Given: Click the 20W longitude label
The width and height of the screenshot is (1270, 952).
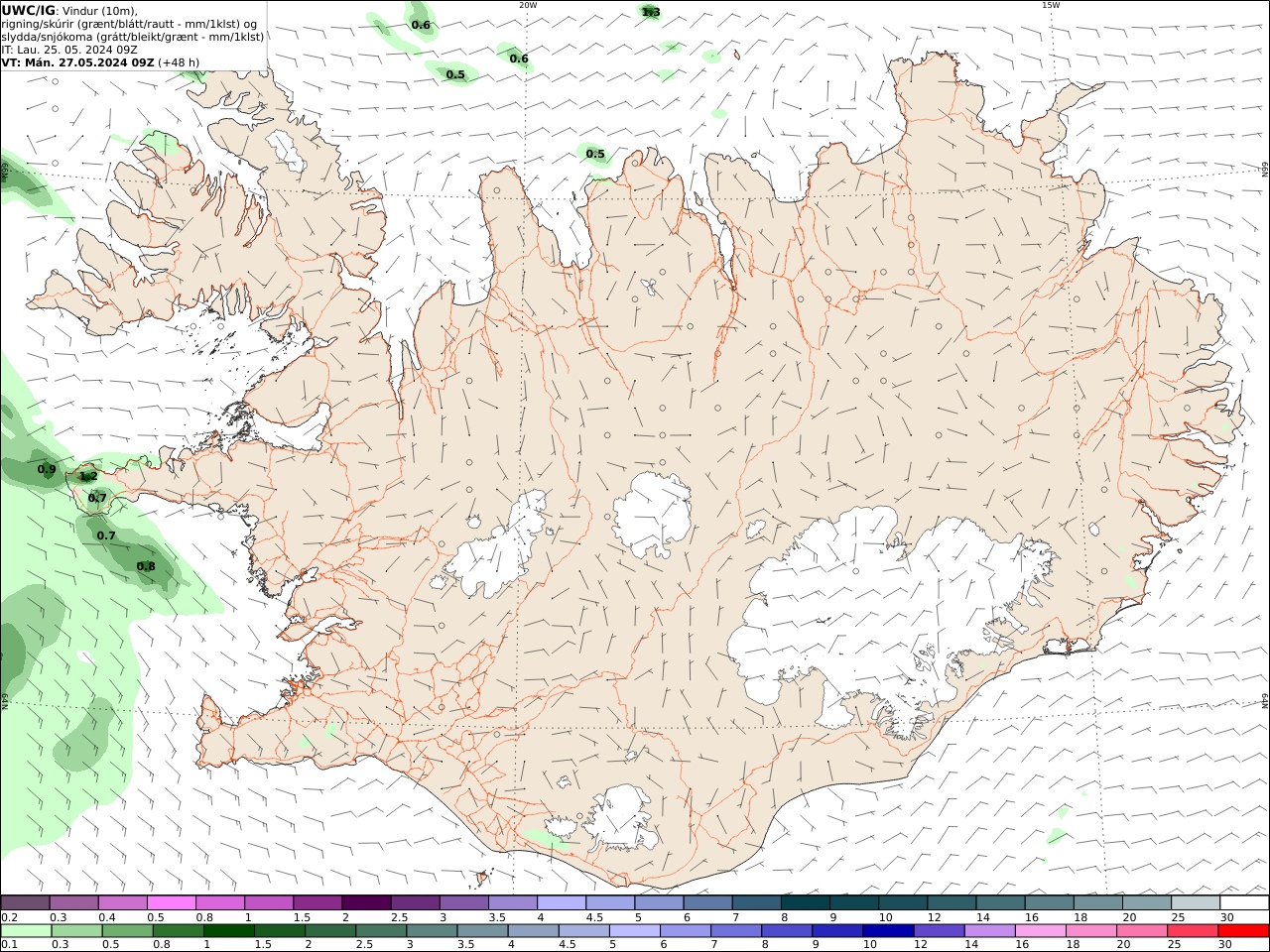Looking at the screenshot, I should click(528, 5).
